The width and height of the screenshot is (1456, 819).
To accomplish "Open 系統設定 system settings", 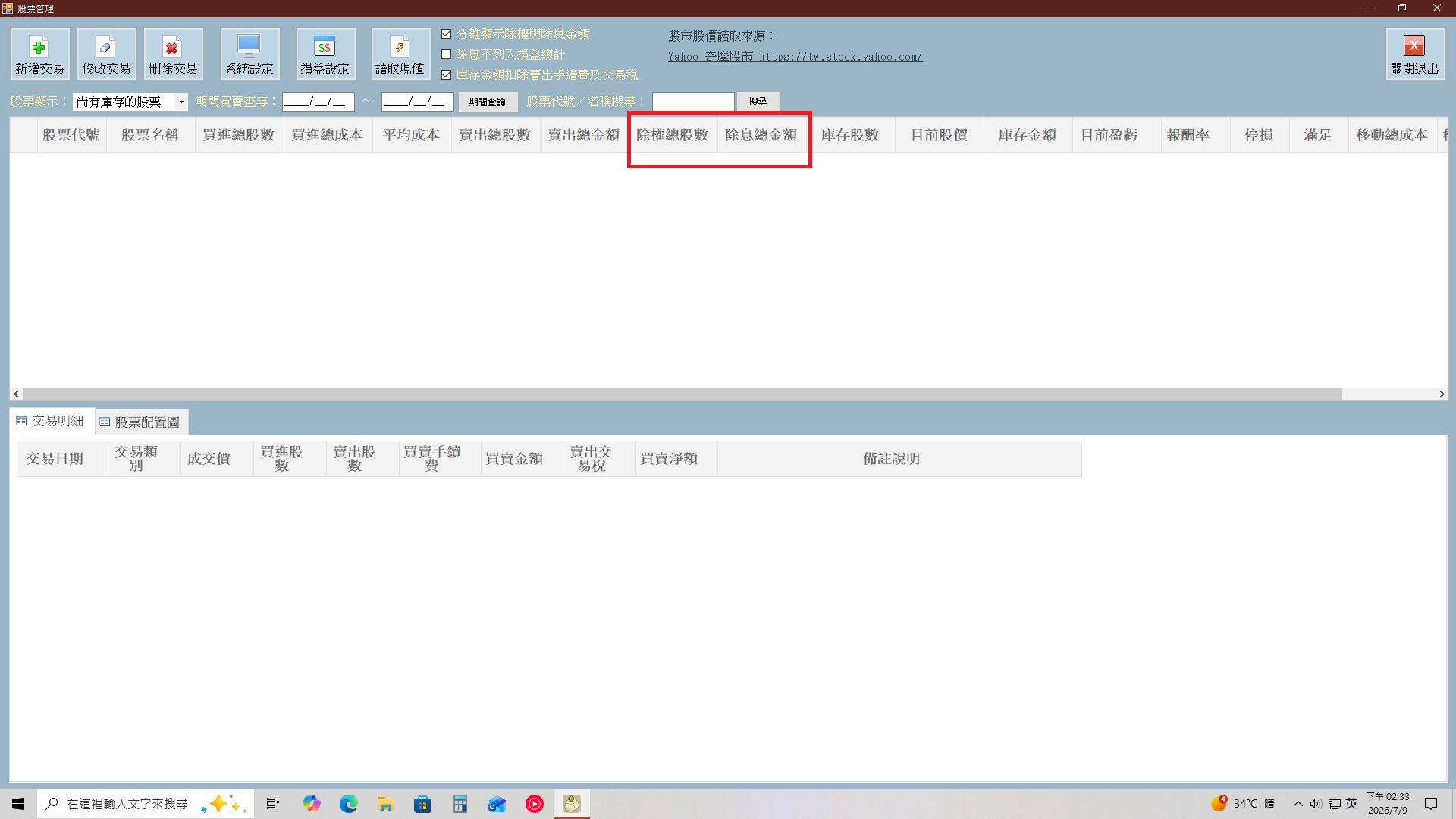I will 249,54.
